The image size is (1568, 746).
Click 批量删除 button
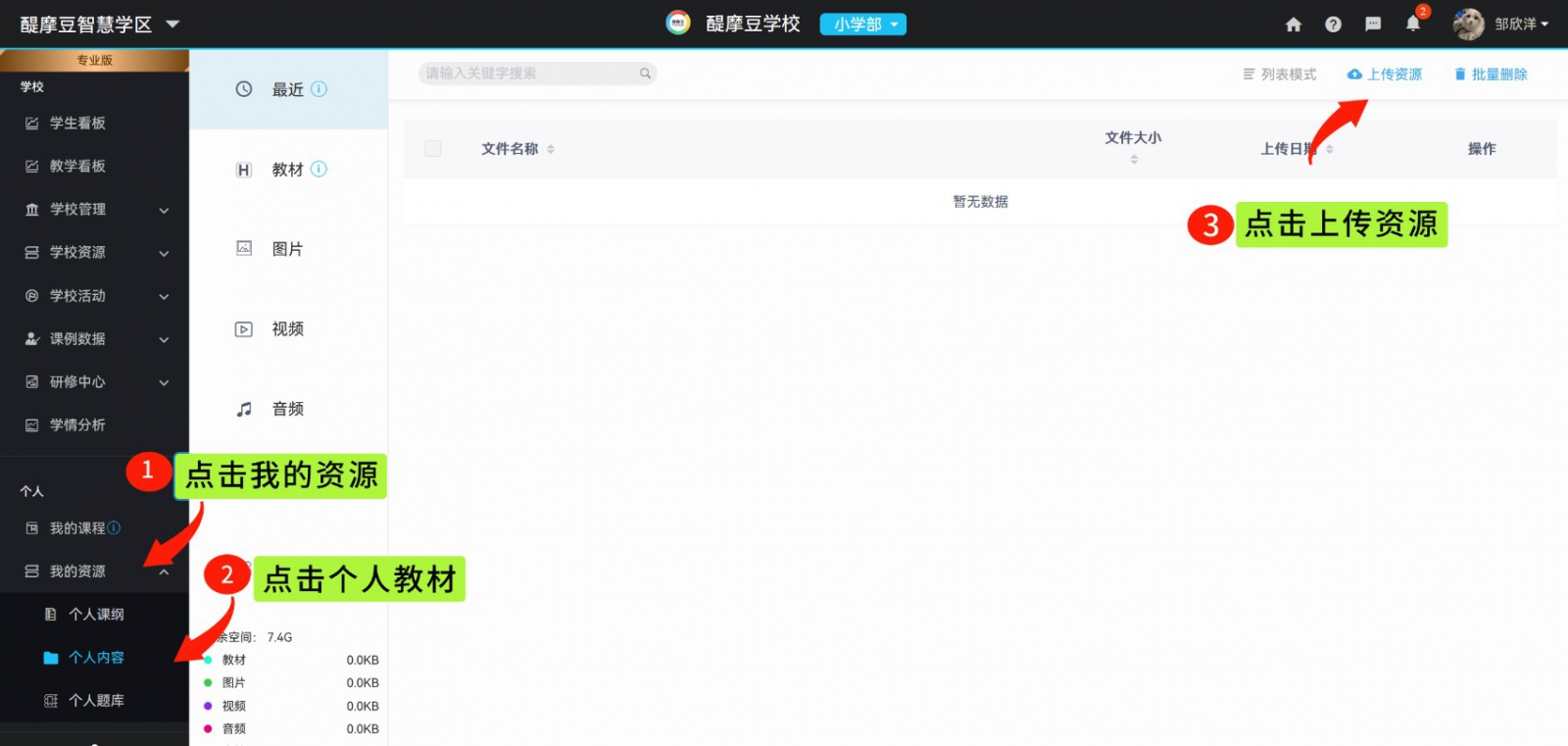coord(1490,75)
